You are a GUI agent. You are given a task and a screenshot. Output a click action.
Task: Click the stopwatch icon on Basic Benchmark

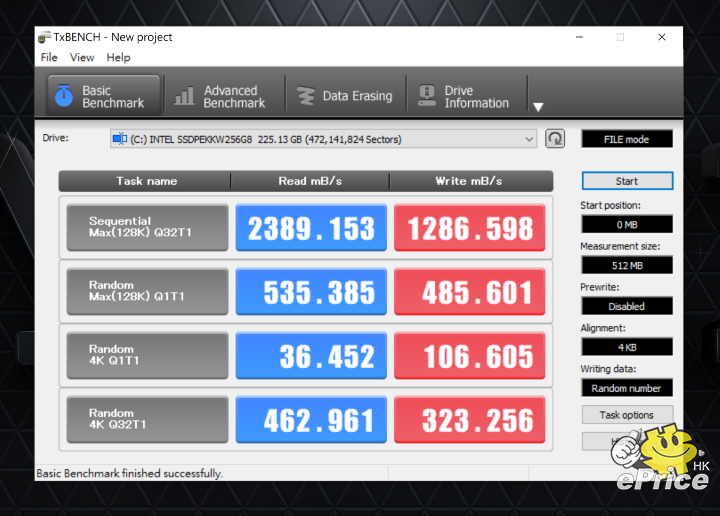(x=64, y=95)
